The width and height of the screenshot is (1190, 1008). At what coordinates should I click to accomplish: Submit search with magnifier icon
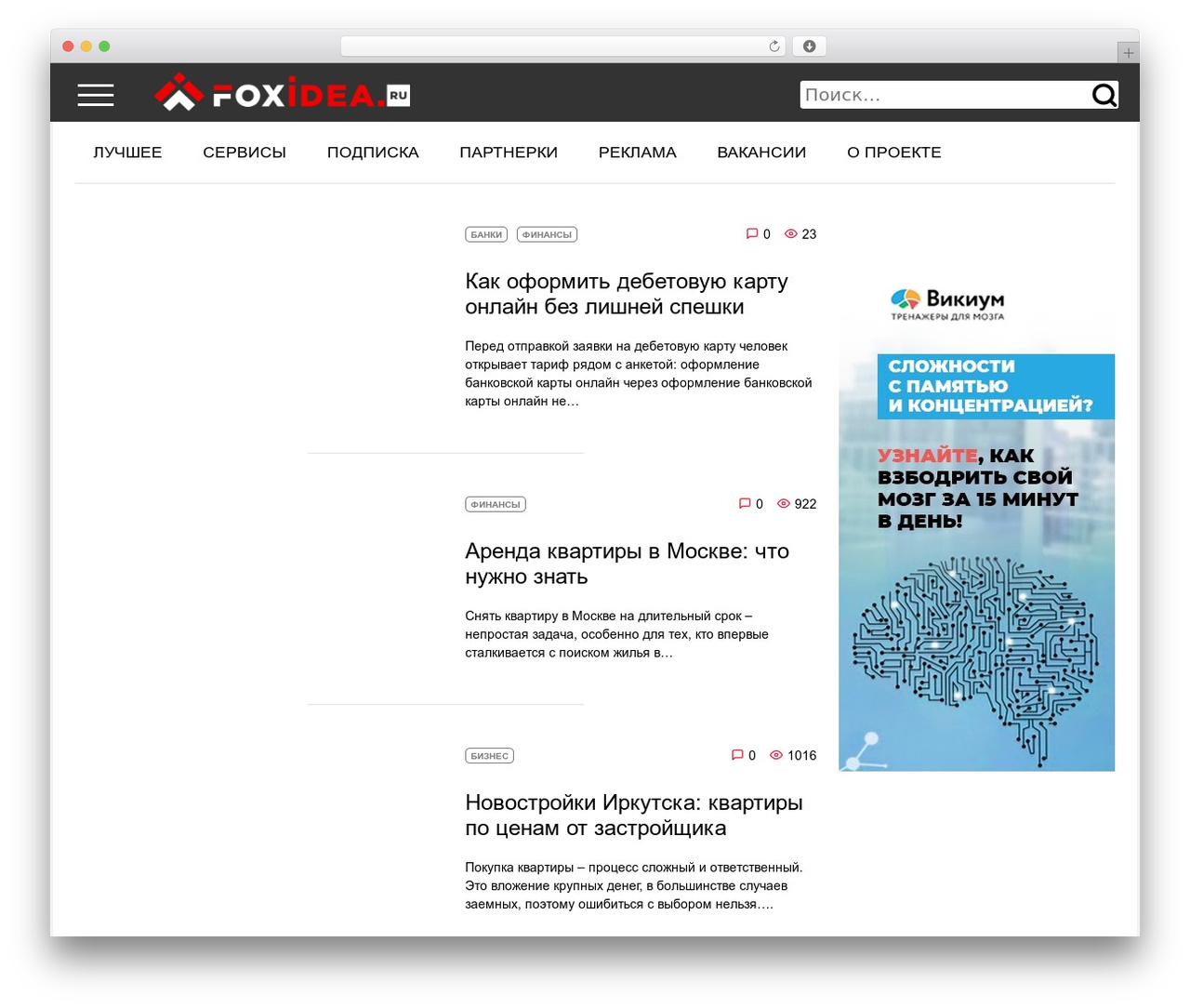point(1104,95)
